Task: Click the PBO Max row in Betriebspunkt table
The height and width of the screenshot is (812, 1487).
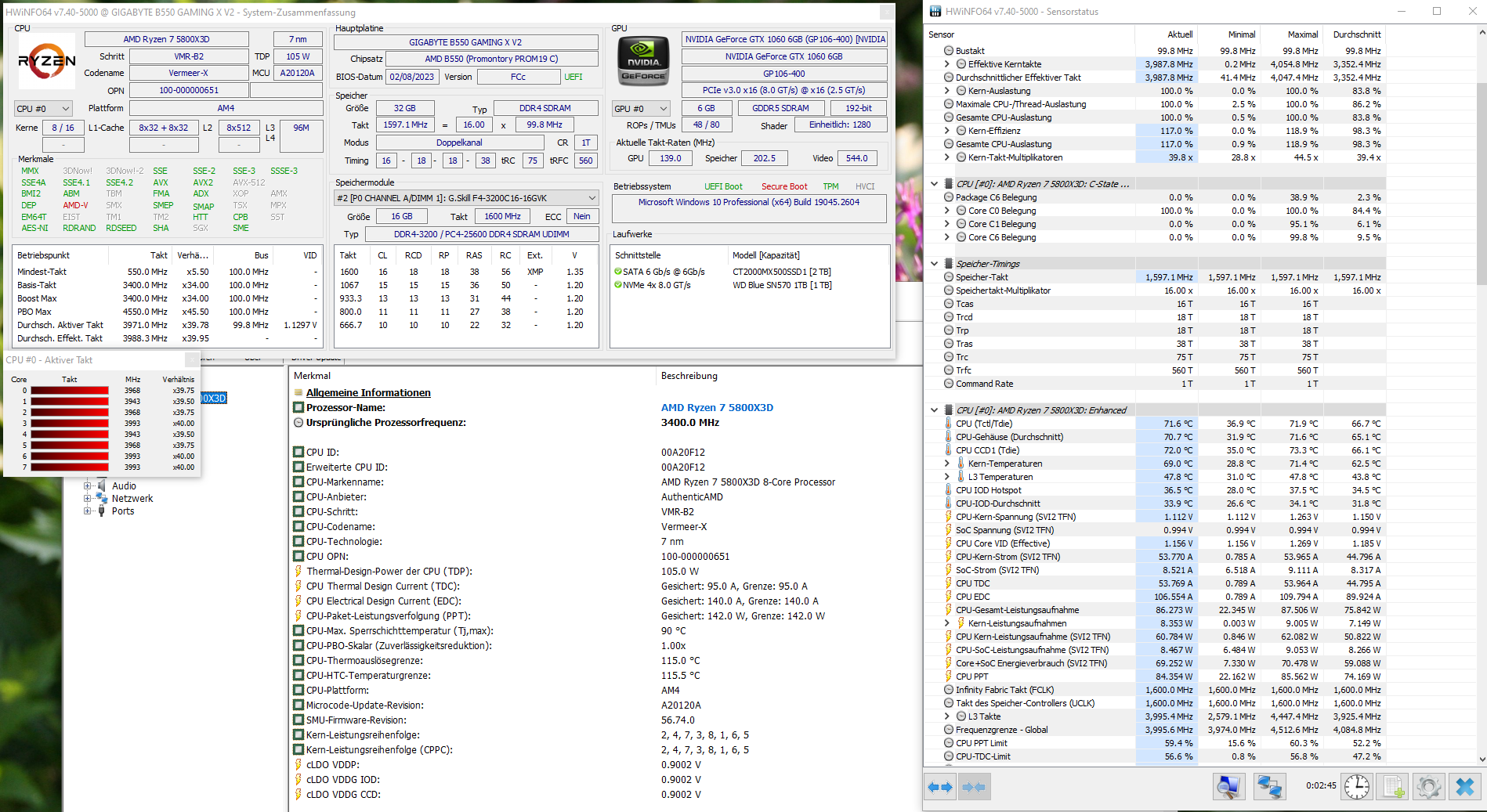Action: (168, 312)
